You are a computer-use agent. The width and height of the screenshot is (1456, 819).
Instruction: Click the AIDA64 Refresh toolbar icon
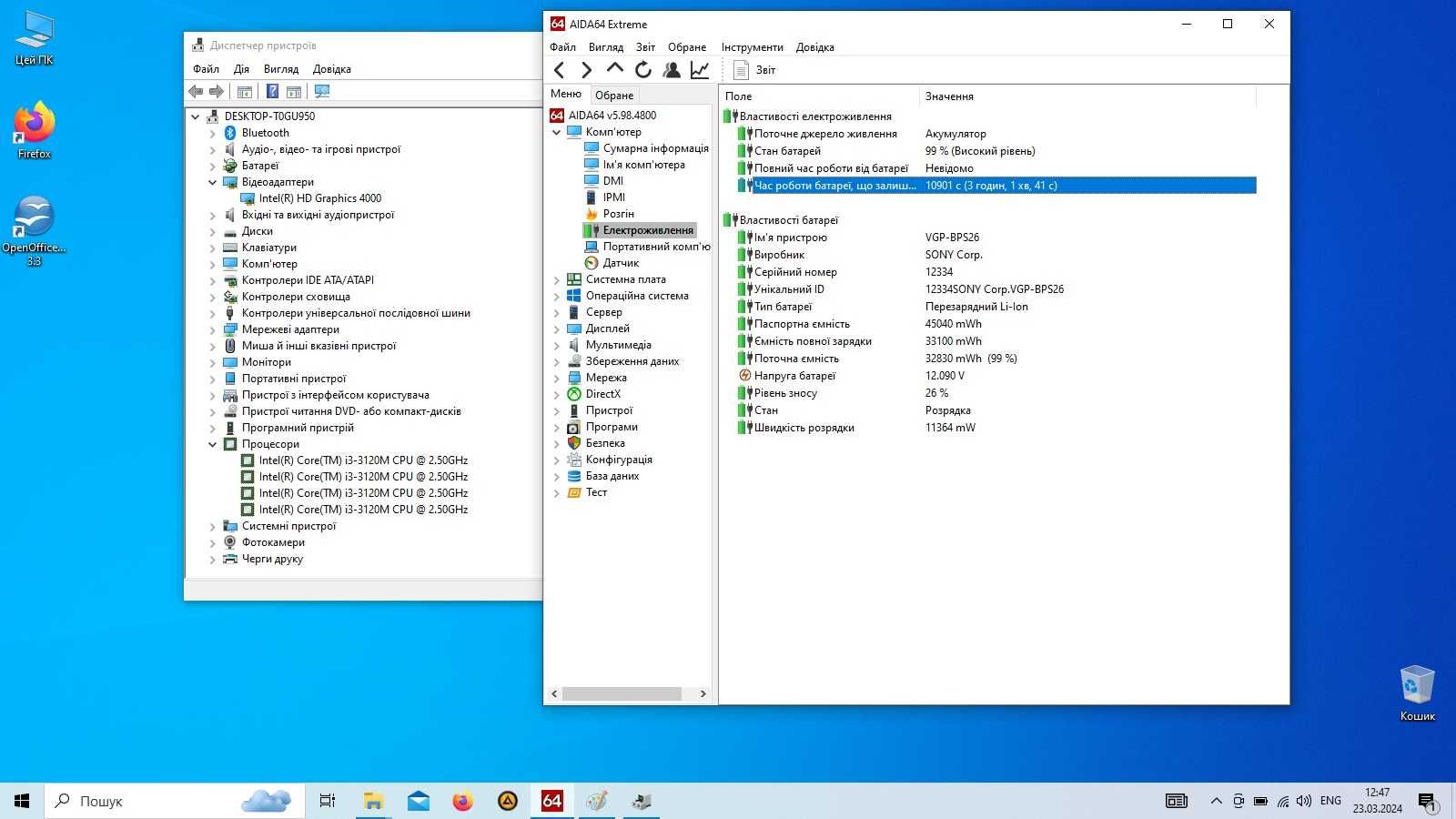643,70
